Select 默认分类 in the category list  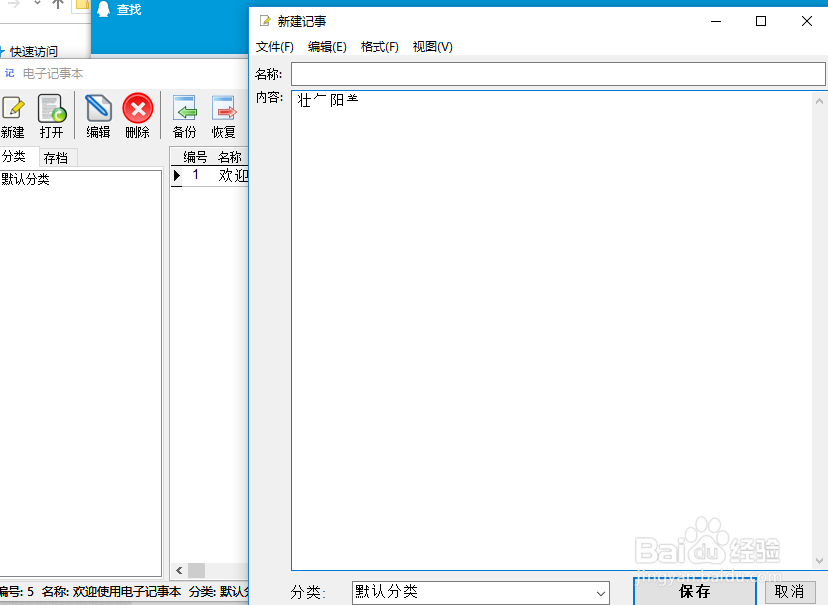tap(25, 179)
